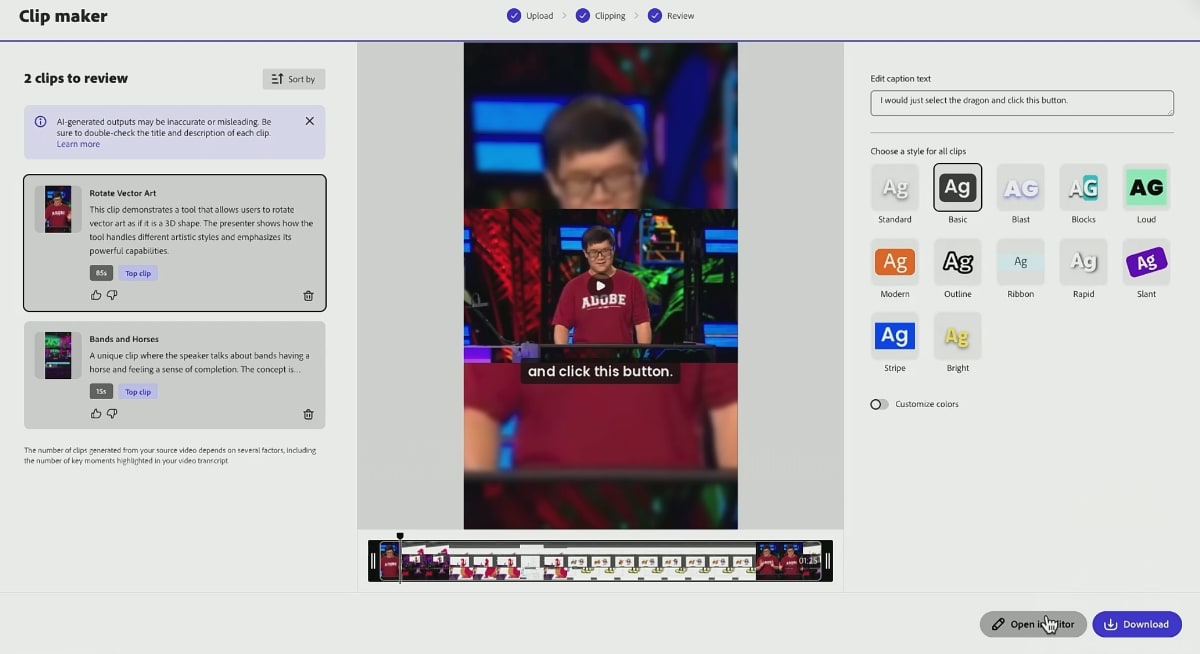The height and width of the screenshot is (654, 1200).
Task: Select the Bands and Horses clip thumbnail
Action: click(58, 355)
